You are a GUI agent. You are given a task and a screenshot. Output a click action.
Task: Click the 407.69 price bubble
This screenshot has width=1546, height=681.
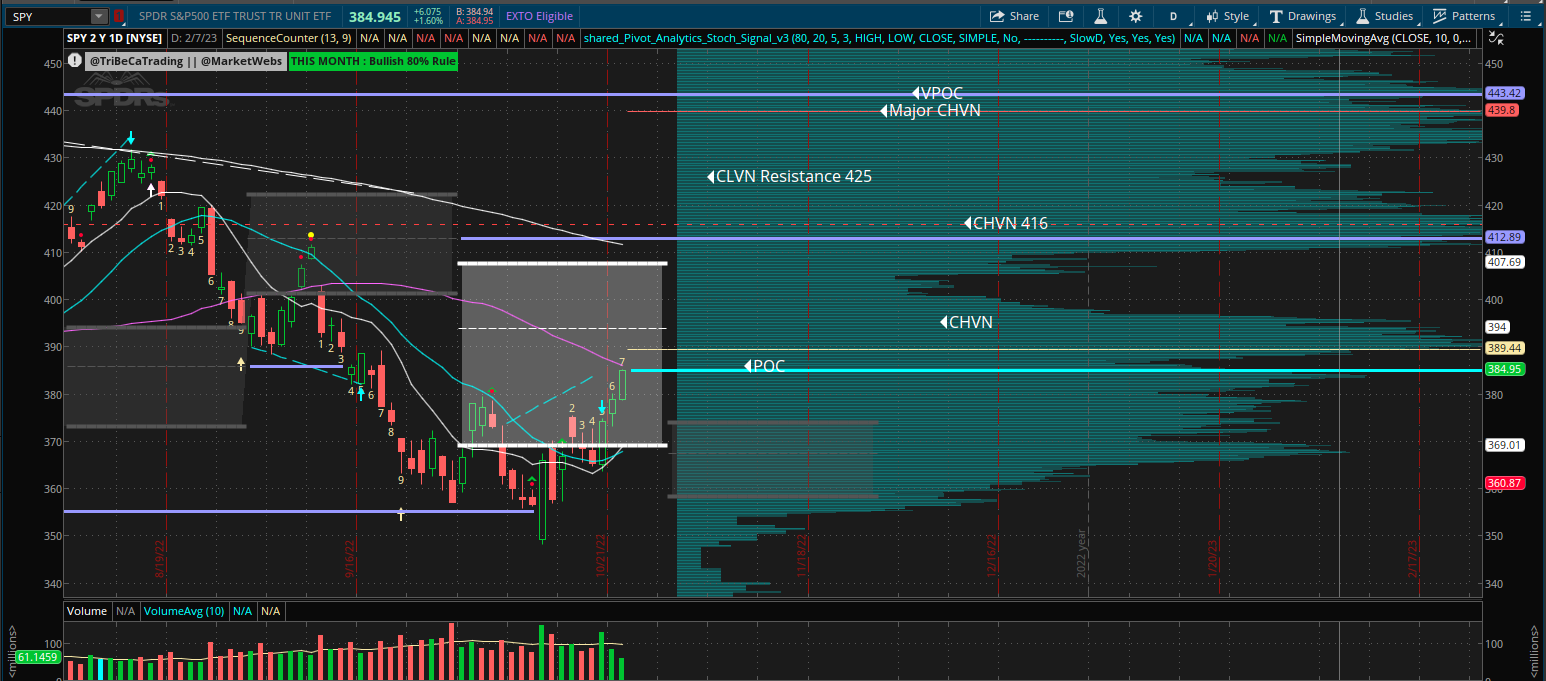click(1503, 262)
